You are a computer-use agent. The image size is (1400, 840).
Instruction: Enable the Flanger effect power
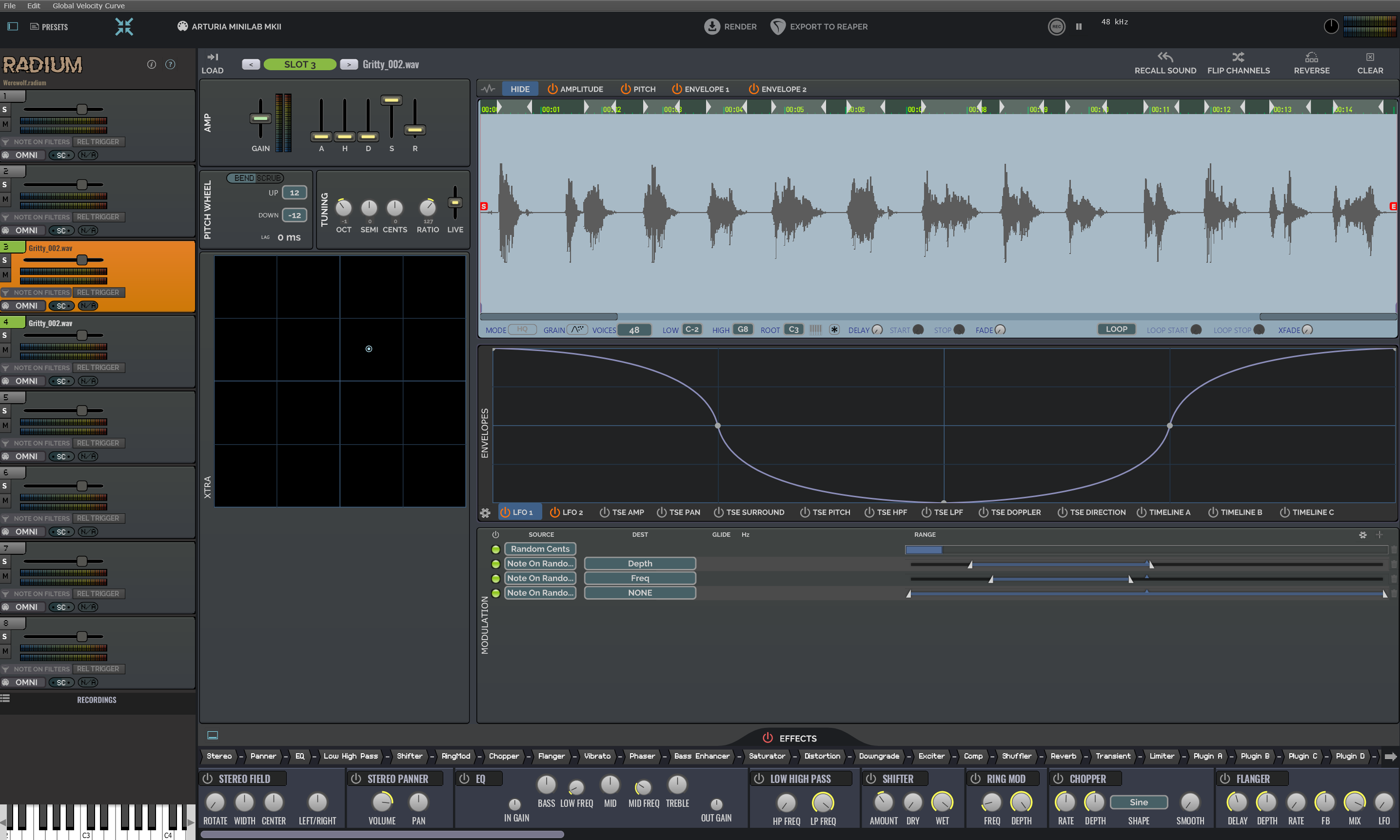(1225, 779)
